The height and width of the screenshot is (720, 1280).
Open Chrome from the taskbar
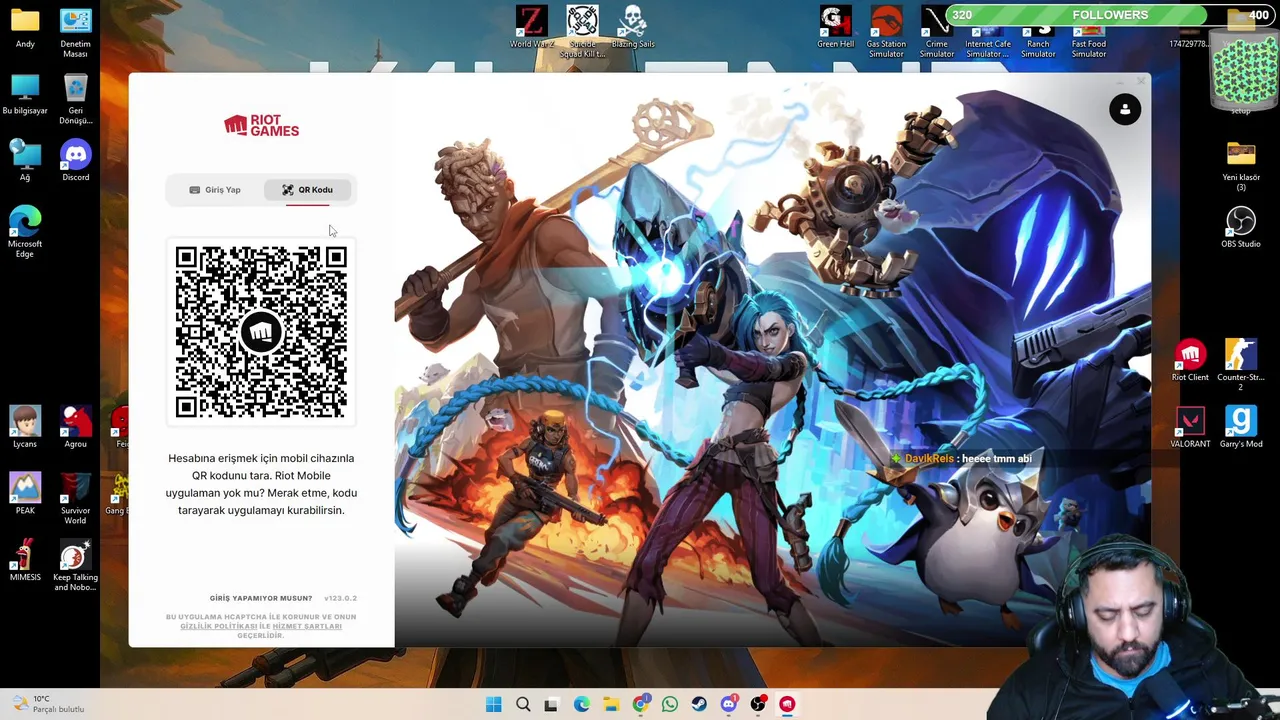(x=641, y=704)
